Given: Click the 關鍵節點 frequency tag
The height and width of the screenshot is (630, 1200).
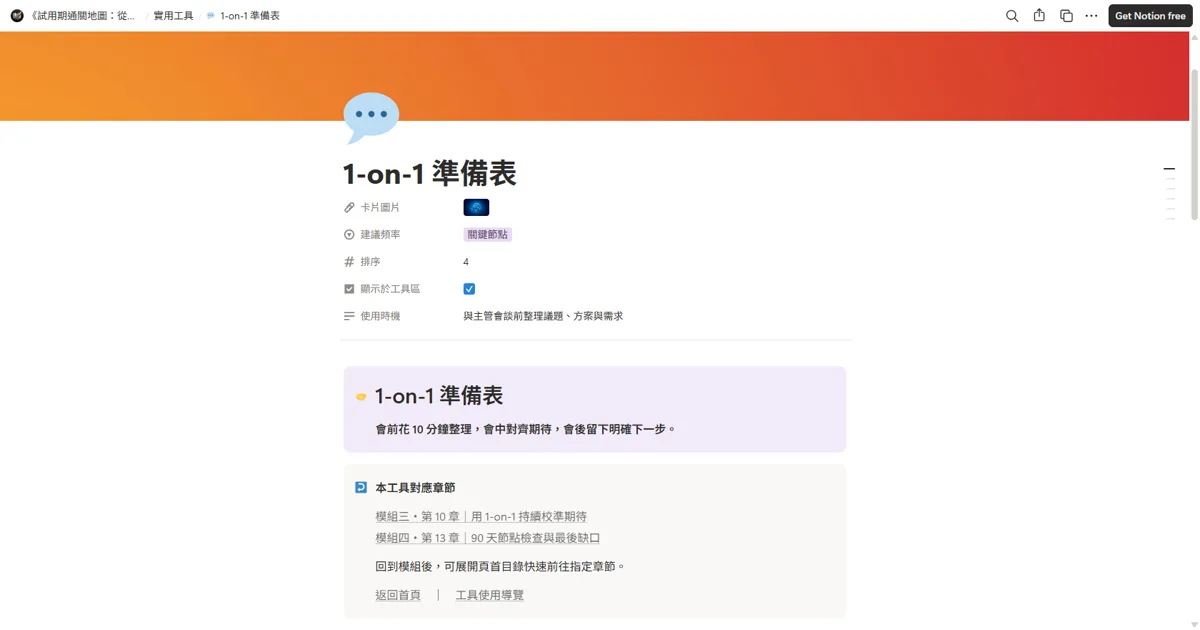Looking at the screenshot, I should [x=488, y=234].
